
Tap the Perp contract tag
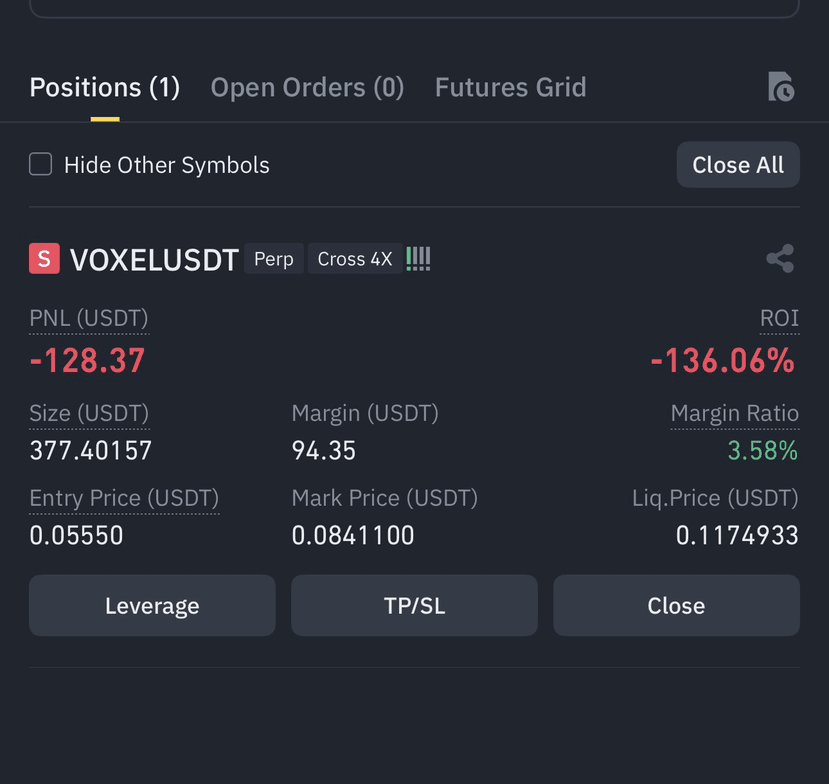274,259
